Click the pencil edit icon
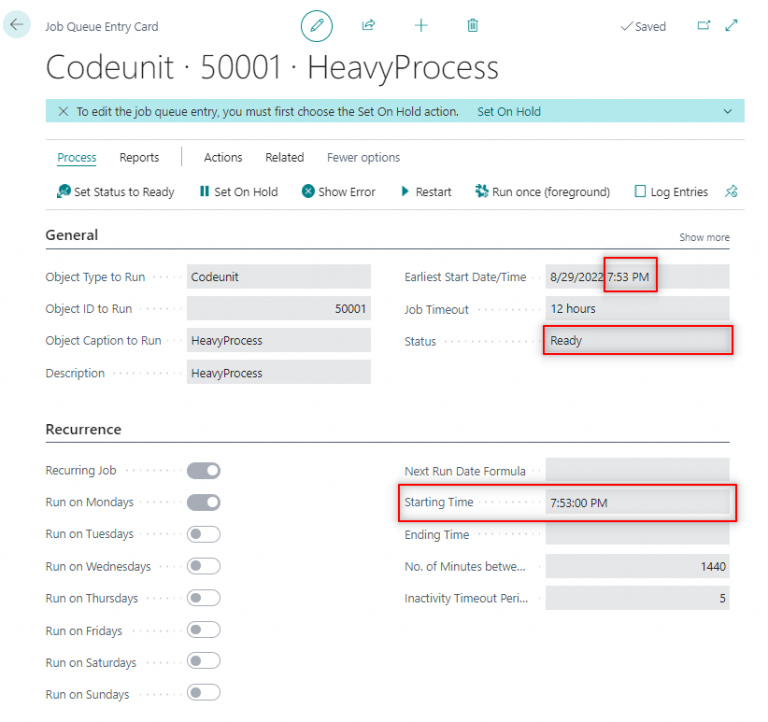 point(317,26)
